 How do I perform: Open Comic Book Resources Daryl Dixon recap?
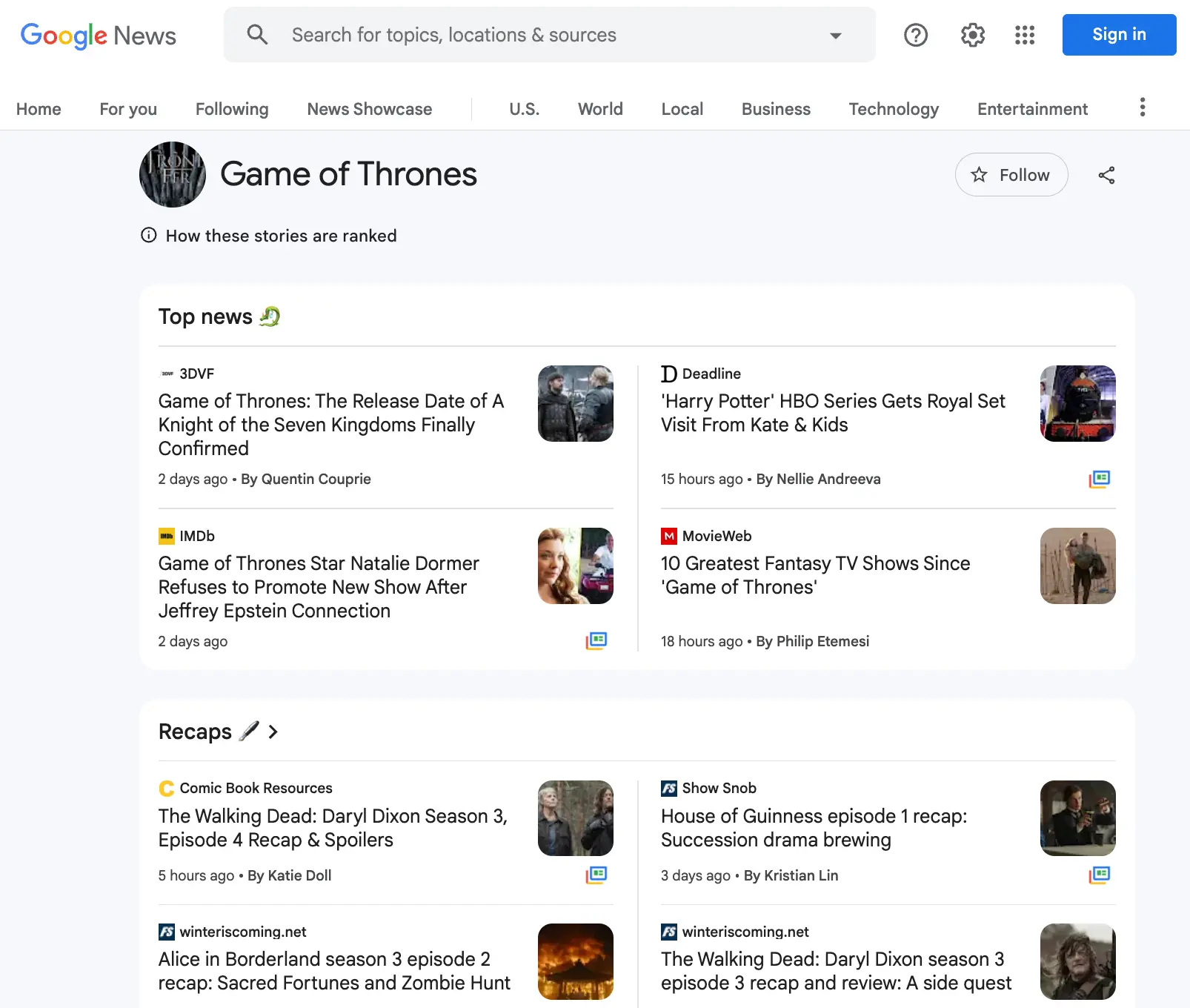(x=333, y=828)
